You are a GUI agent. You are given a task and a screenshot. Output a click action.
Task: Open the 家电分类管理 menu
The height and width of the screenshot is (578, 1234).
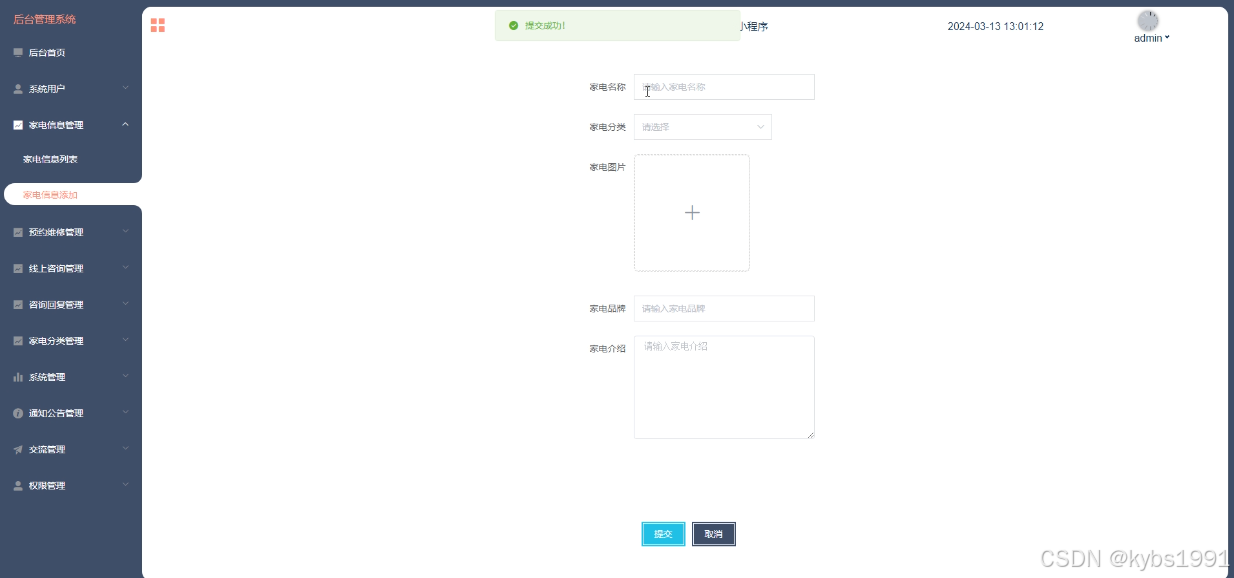[71, 340]
